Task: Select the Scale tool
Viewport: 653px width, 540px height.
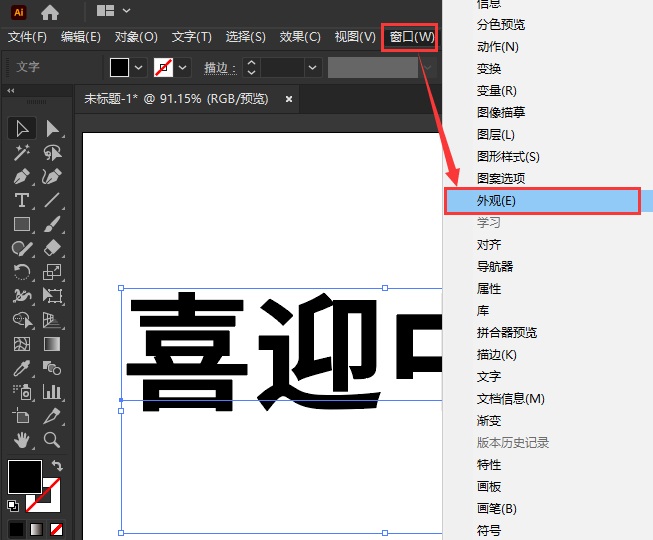Action: pyautogui.click(x=52, y=273)
